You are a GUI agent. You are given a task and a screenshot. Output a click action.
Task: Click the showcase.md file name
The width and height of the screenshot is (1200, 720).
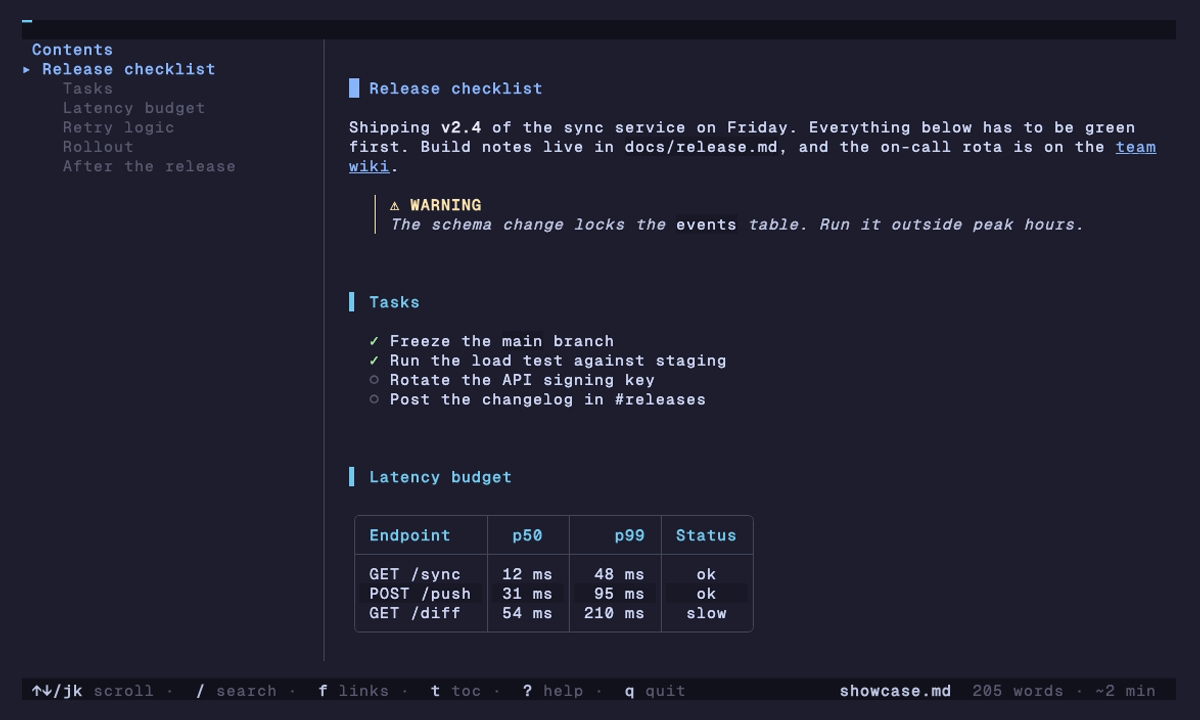(895, 691)
